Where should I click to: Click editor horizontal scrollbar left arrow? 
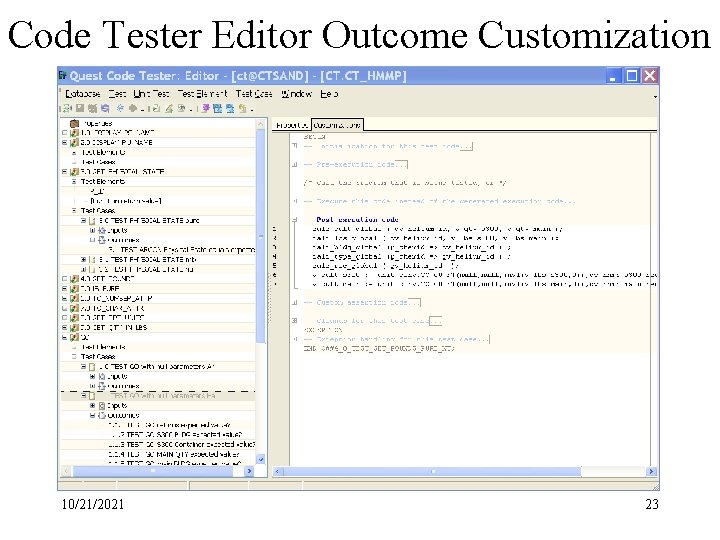click(277, 472)
